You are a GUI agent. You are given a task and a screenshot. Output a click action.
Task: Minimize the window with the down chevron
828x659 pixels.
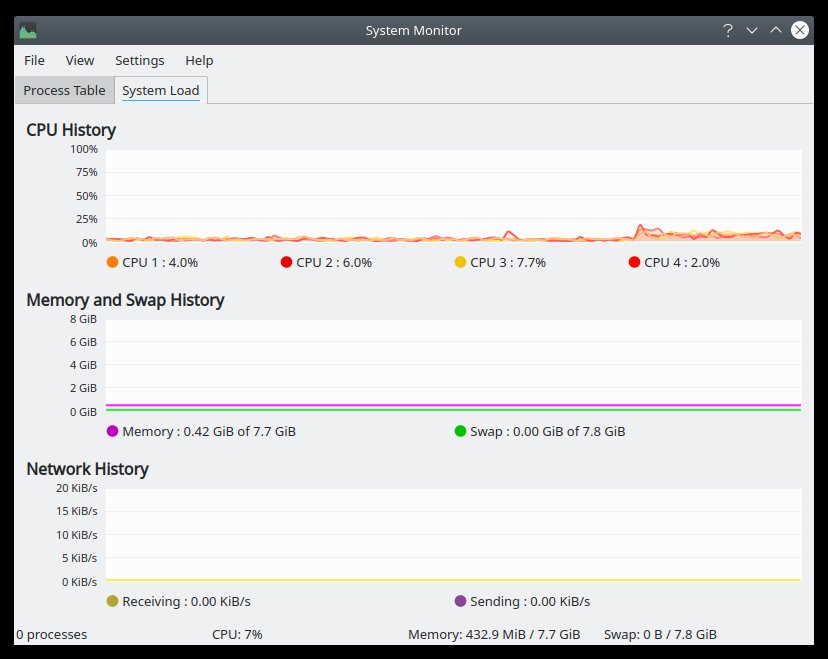pyautogui.click(x=752, y=30)
